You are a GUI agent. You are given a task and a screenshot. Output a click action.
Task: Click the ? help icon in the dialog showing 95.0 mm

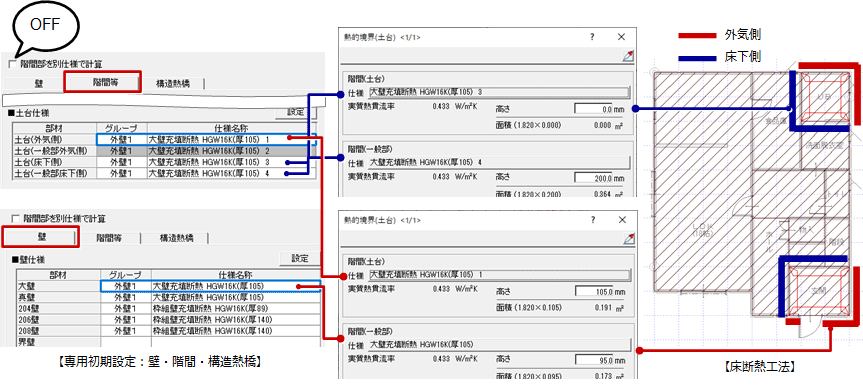tap(592, 219)
